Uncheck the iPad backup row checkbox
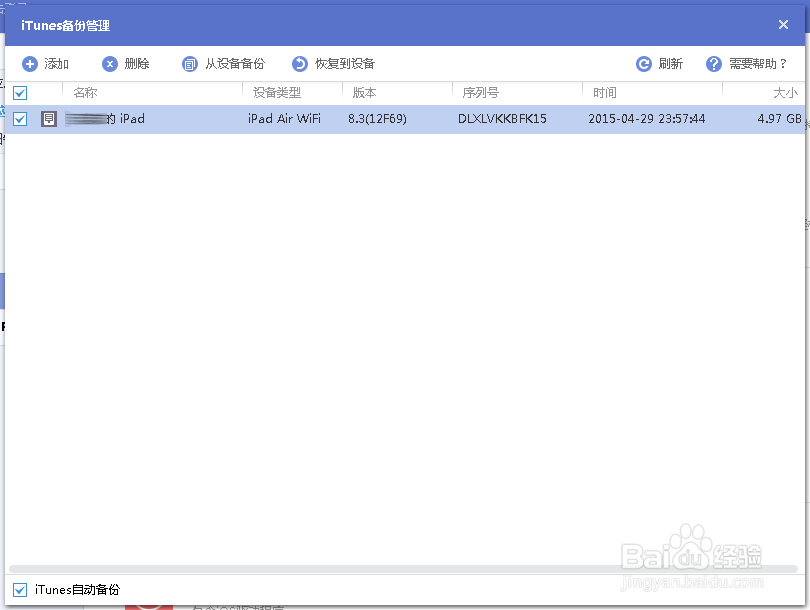 pos(19,118)
